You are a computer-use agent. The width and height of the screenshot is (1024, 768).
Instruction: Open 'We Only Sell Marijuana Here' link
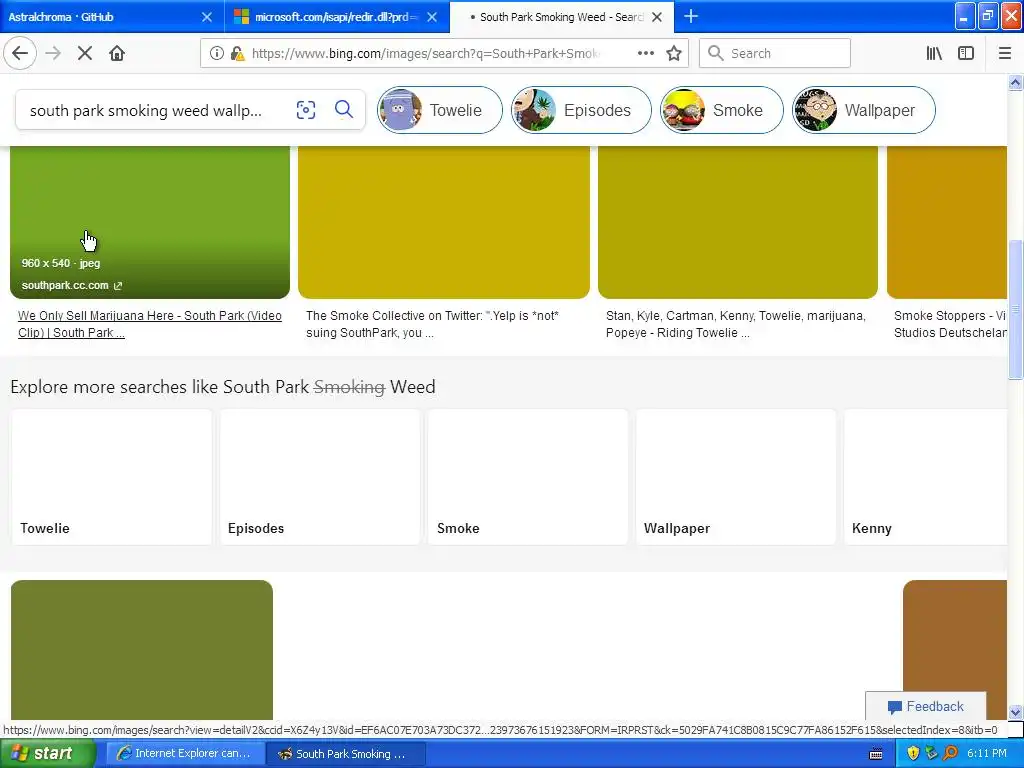150,324
